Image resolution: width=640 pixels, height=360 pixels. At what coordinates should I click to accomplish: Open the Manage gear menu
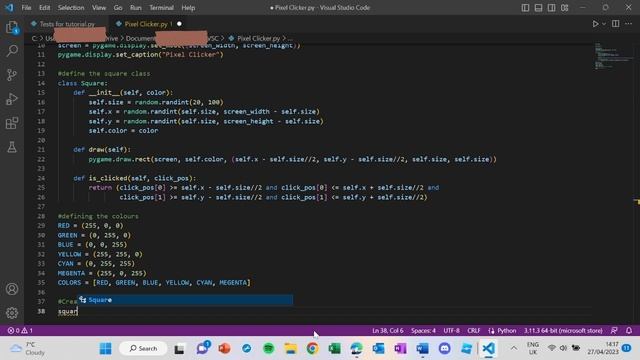point(12,313)
